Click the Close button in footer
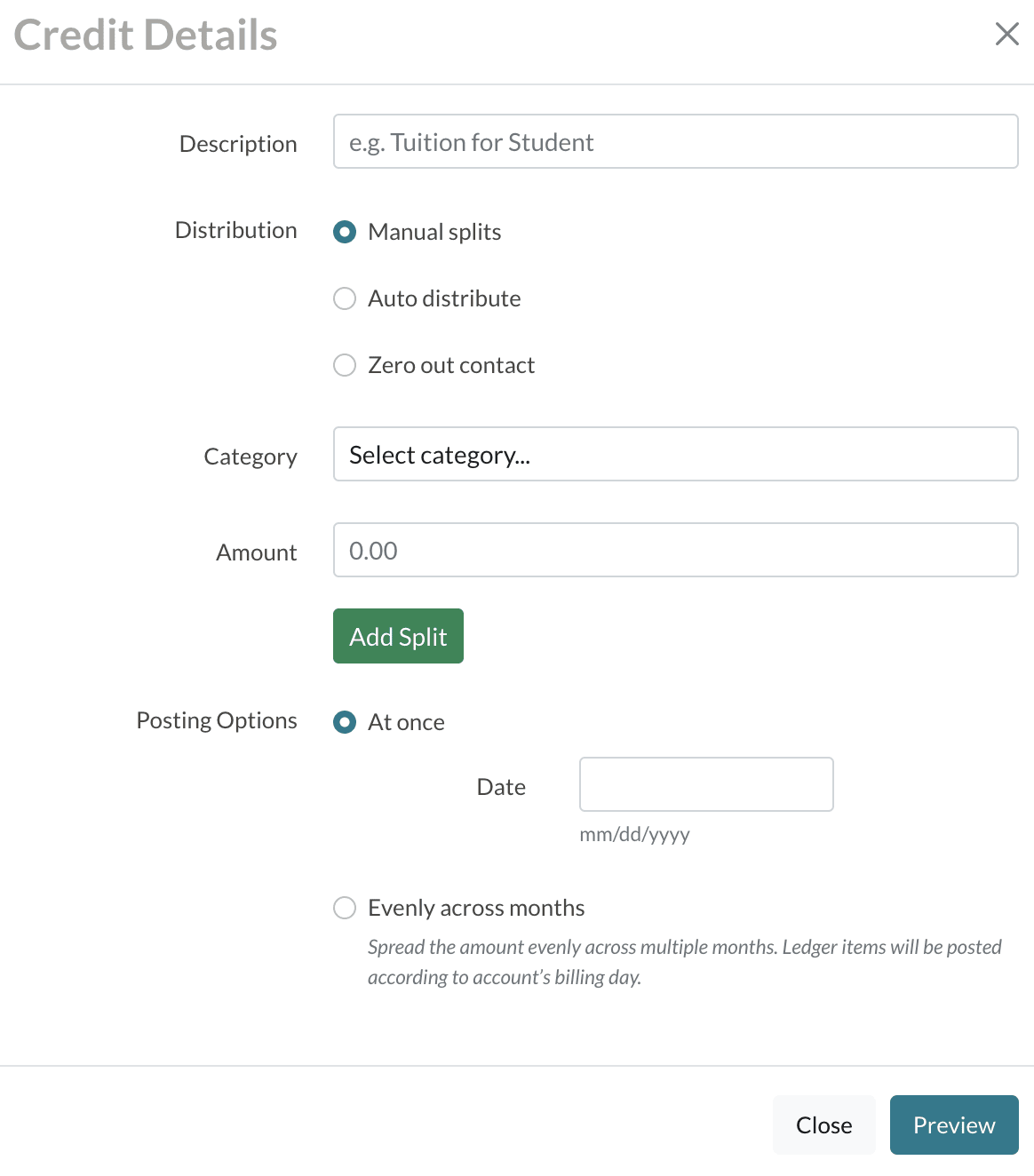 [x=823, y=1125]
